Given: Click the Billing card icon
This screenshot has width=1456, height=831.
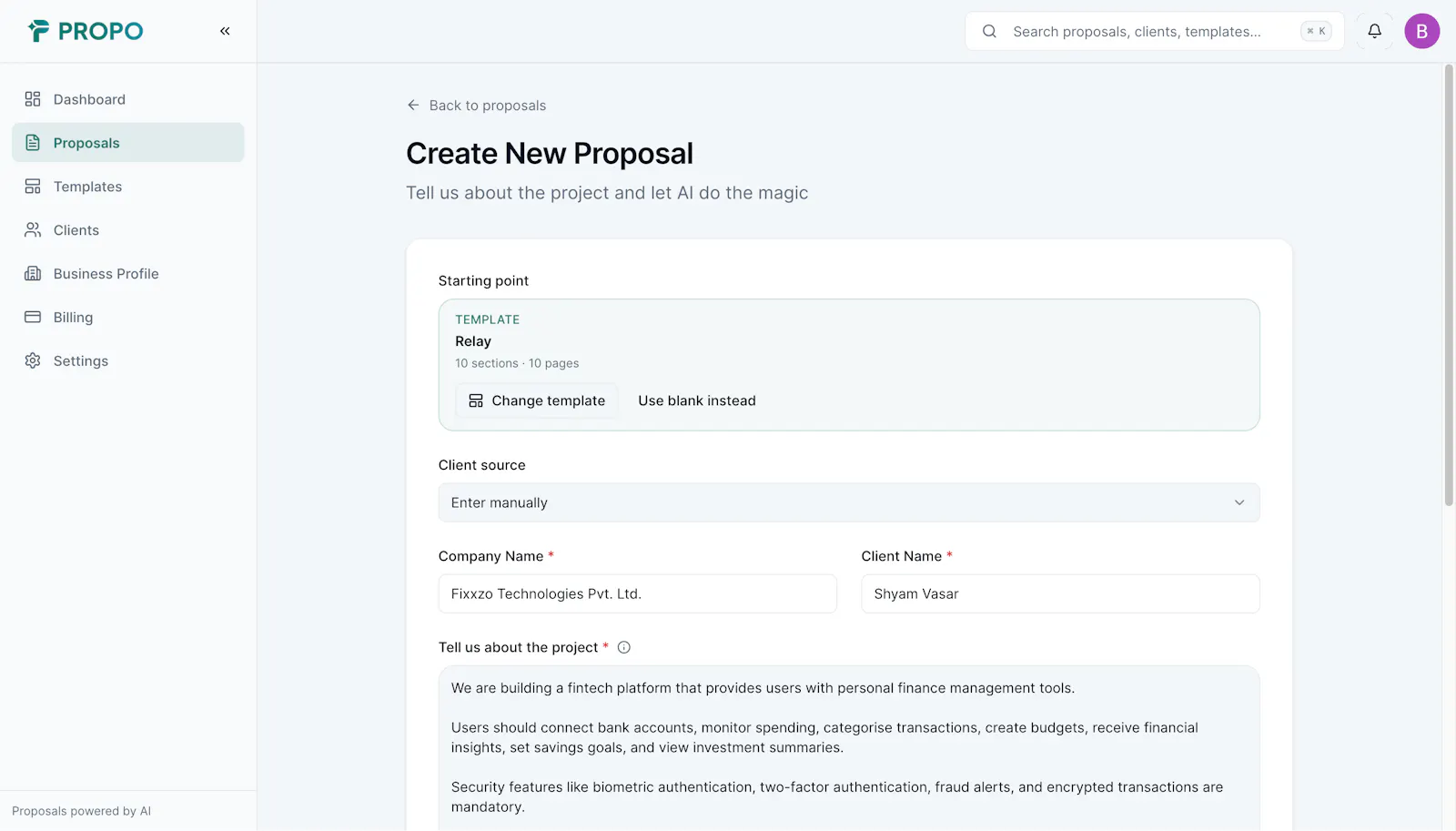Looking at the screenshot, I should [x=33, y=318].
